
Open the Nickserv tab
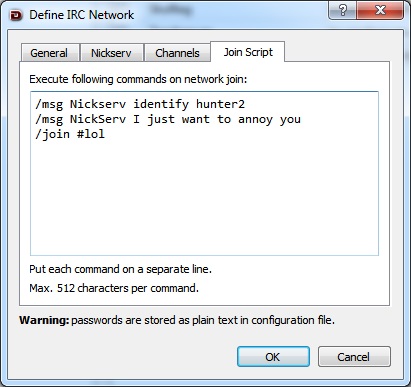(x=111, y=53)
